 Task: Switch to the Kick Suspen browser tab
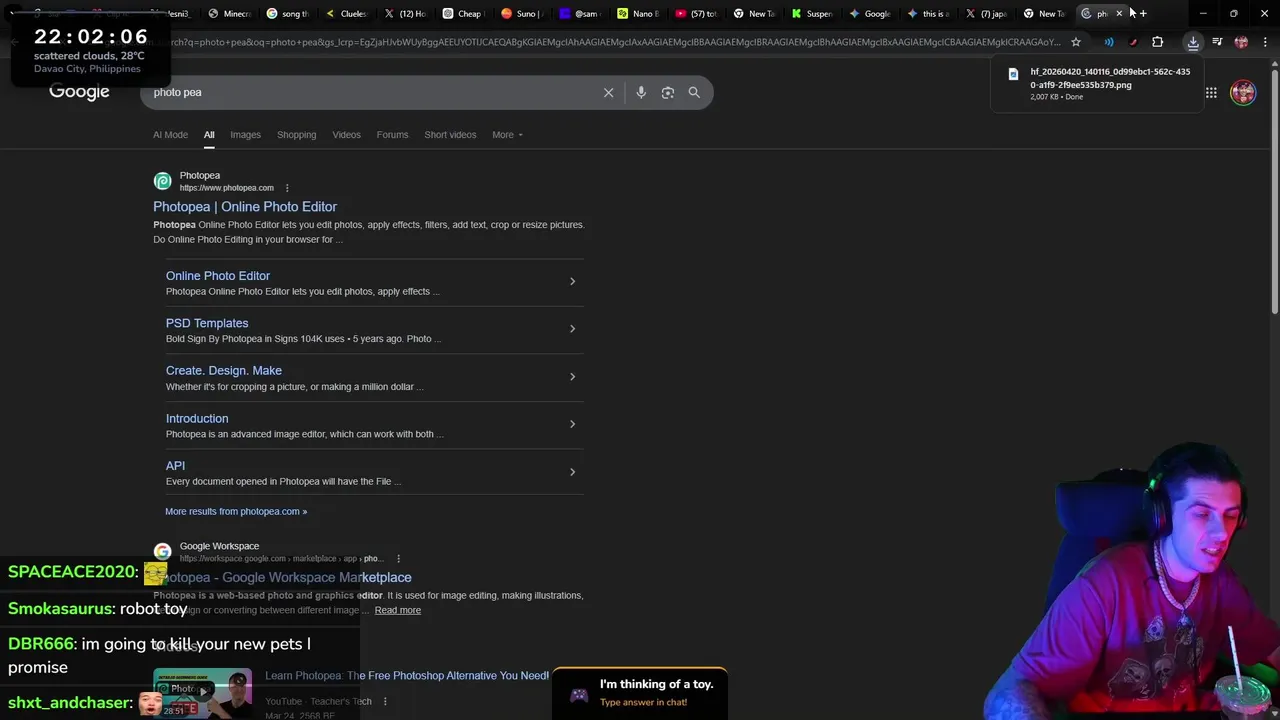[x=813, y=13]
